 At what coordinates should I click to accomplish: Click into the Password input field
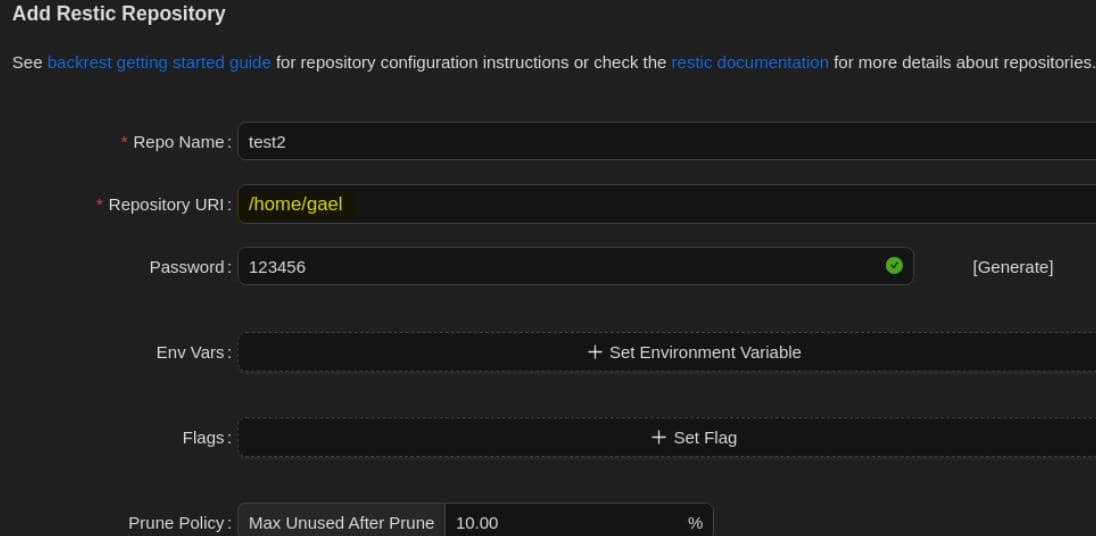pos(560,267)
